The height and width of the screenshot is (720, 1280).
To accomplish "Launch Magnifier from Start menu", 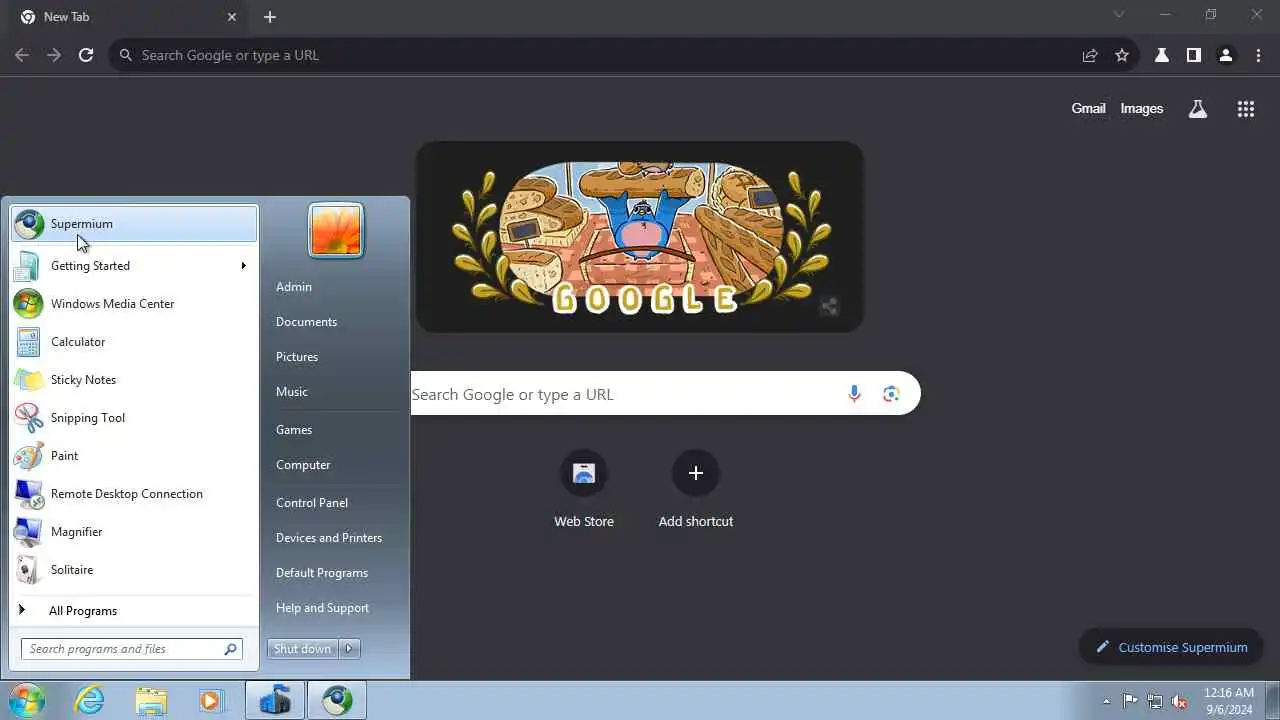I will [x=134, y=532].
